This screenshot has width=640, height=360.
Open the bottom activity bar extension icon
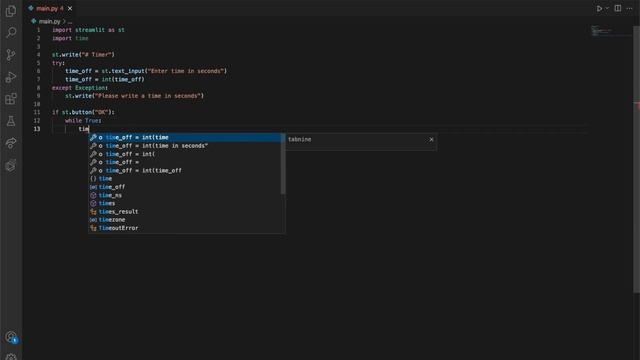tap(11, 165)
